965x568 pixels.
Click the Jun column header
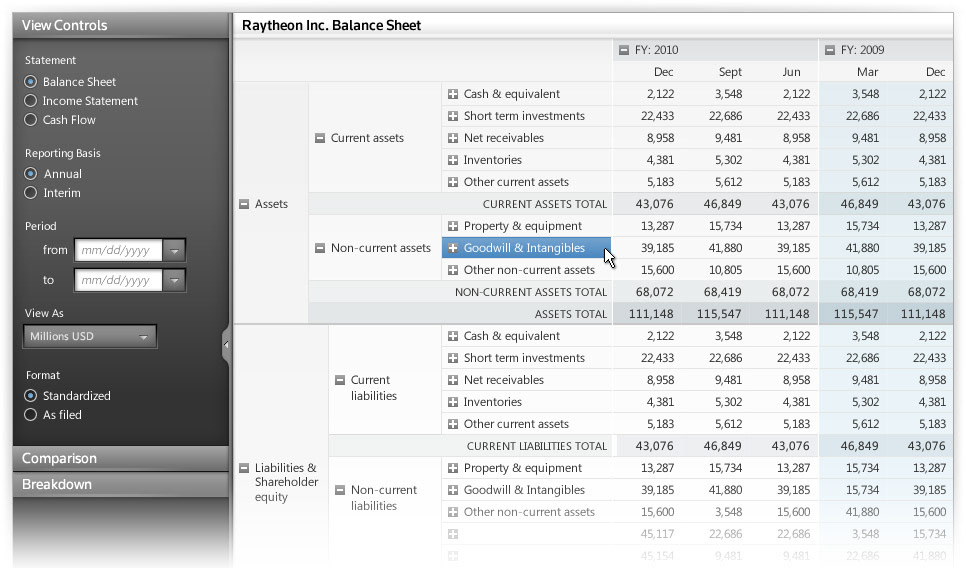[791, 72]
